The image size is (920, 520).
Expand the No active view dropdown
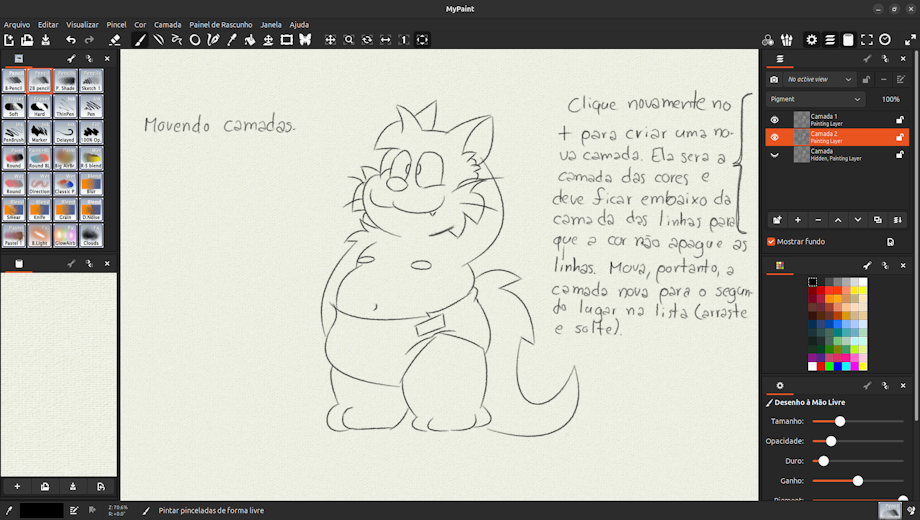pos(819,79)
